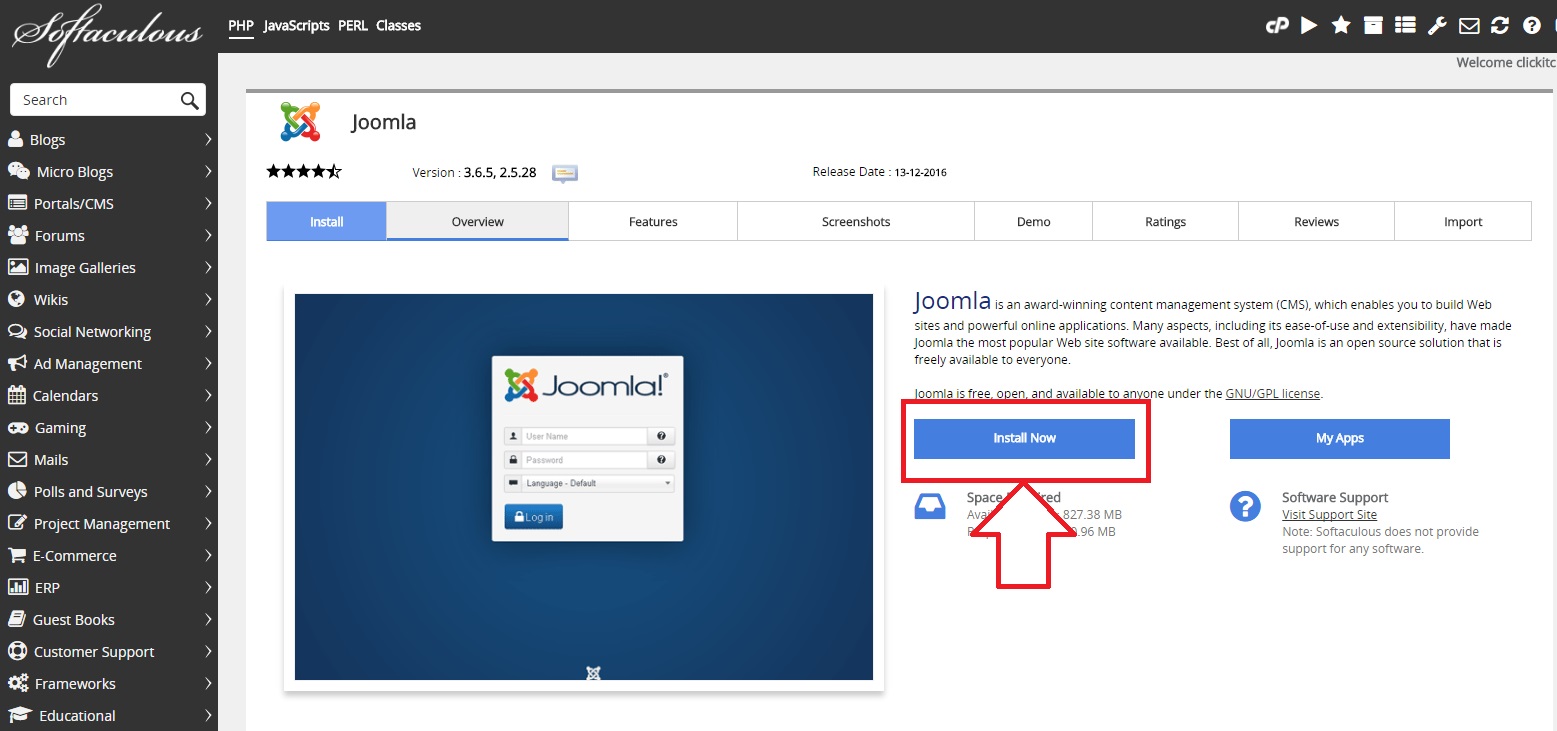Open help with the top bar question mark icon
1557x731 pixels.
(x=1531, y=25)
